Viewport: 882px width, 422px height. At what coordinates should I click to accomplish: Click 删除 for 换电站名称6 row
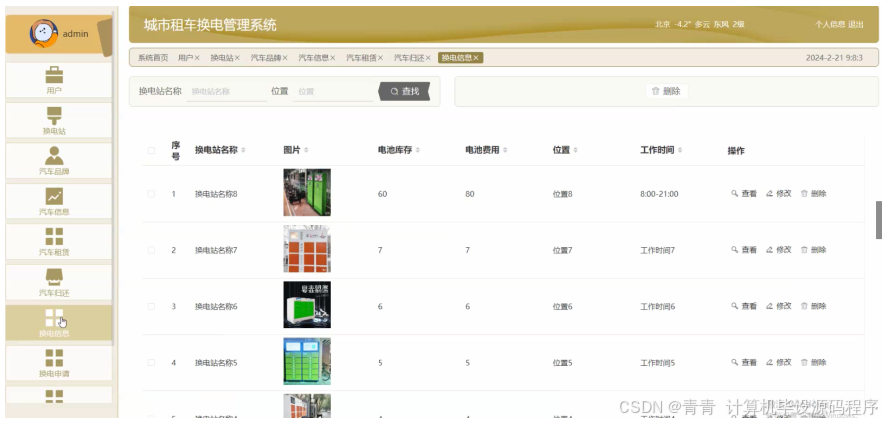coord(813,306)
